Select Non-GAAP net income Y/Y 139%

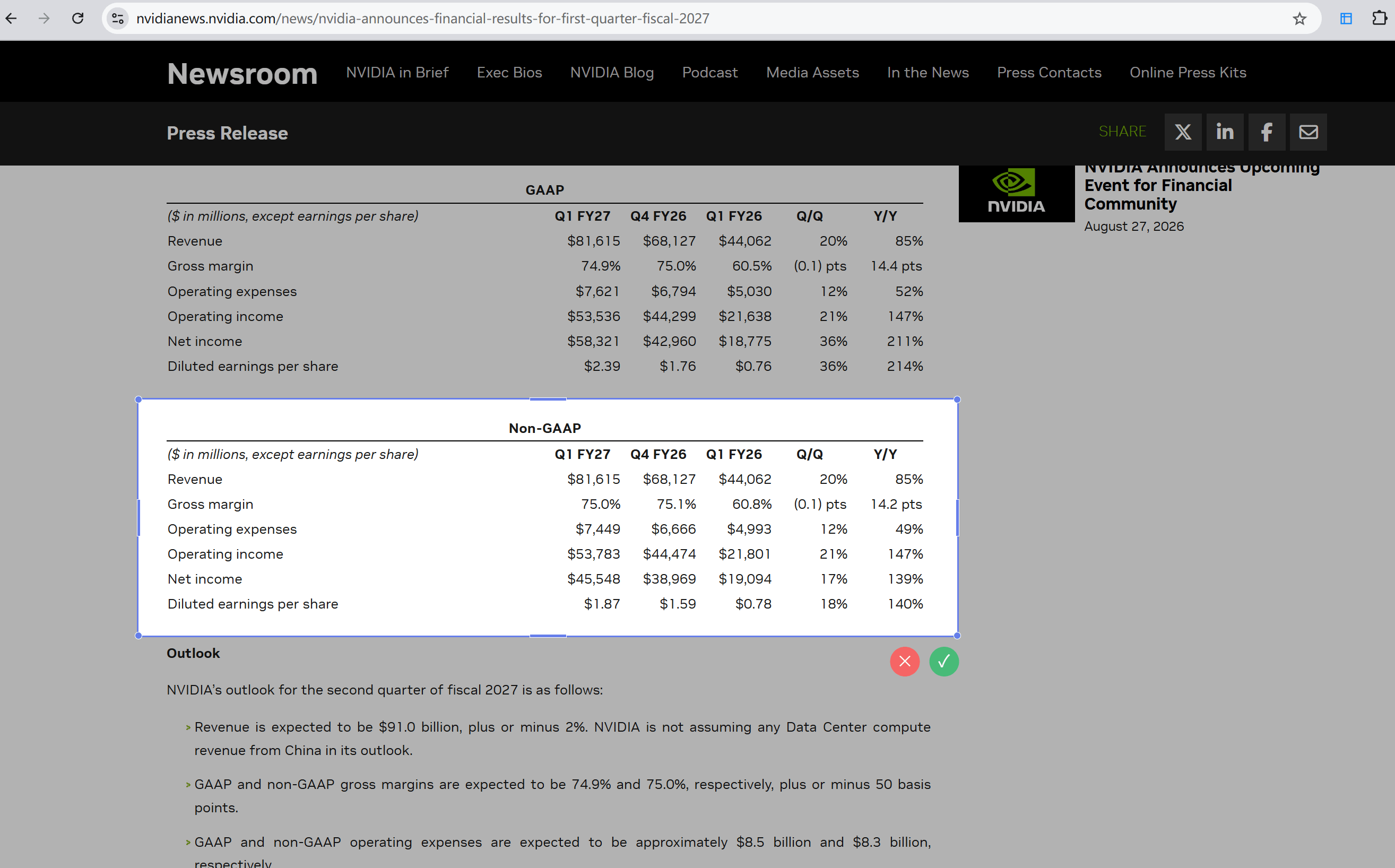click(x=905, y=579)
